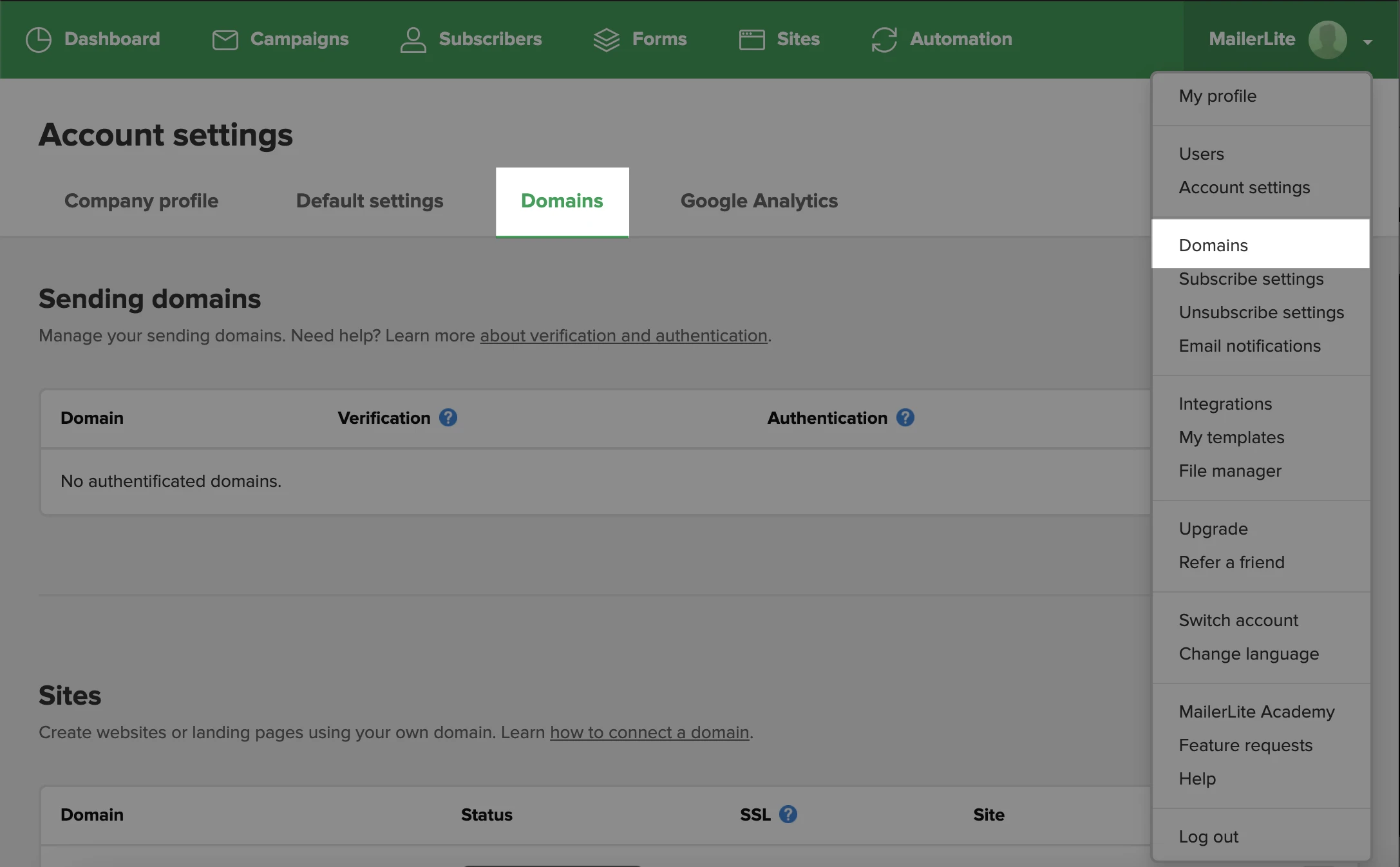The image size is (1400, 867).
Task: Click the SSL help question icon
Action: pyautogui.click(x=788, y=814)
